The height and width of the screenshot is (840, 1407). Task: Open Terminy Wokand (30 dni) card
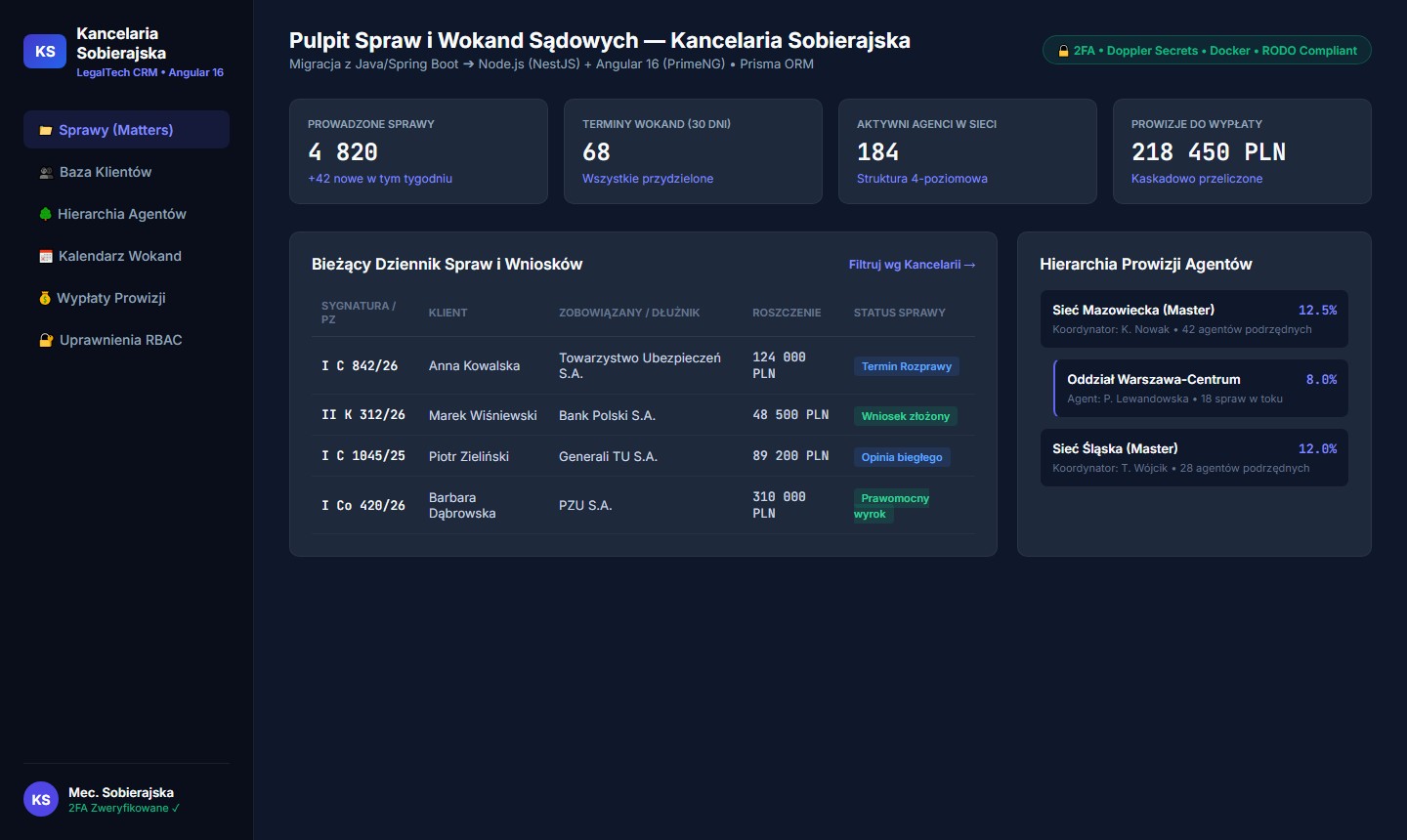point(693,151)
